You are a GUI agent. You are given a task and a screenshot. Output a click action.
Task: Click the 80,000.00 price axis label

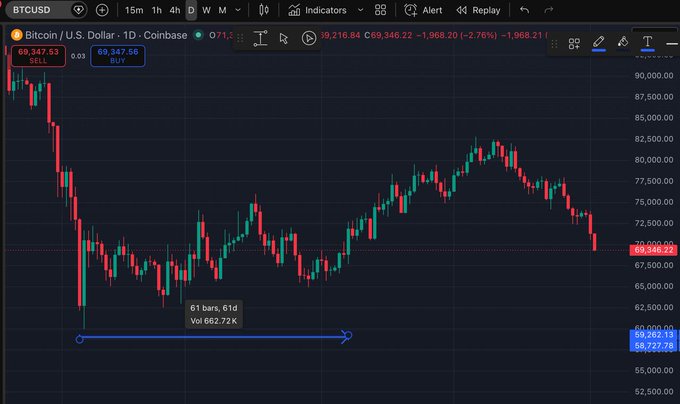pyautogui.click(x=654, y=160)
